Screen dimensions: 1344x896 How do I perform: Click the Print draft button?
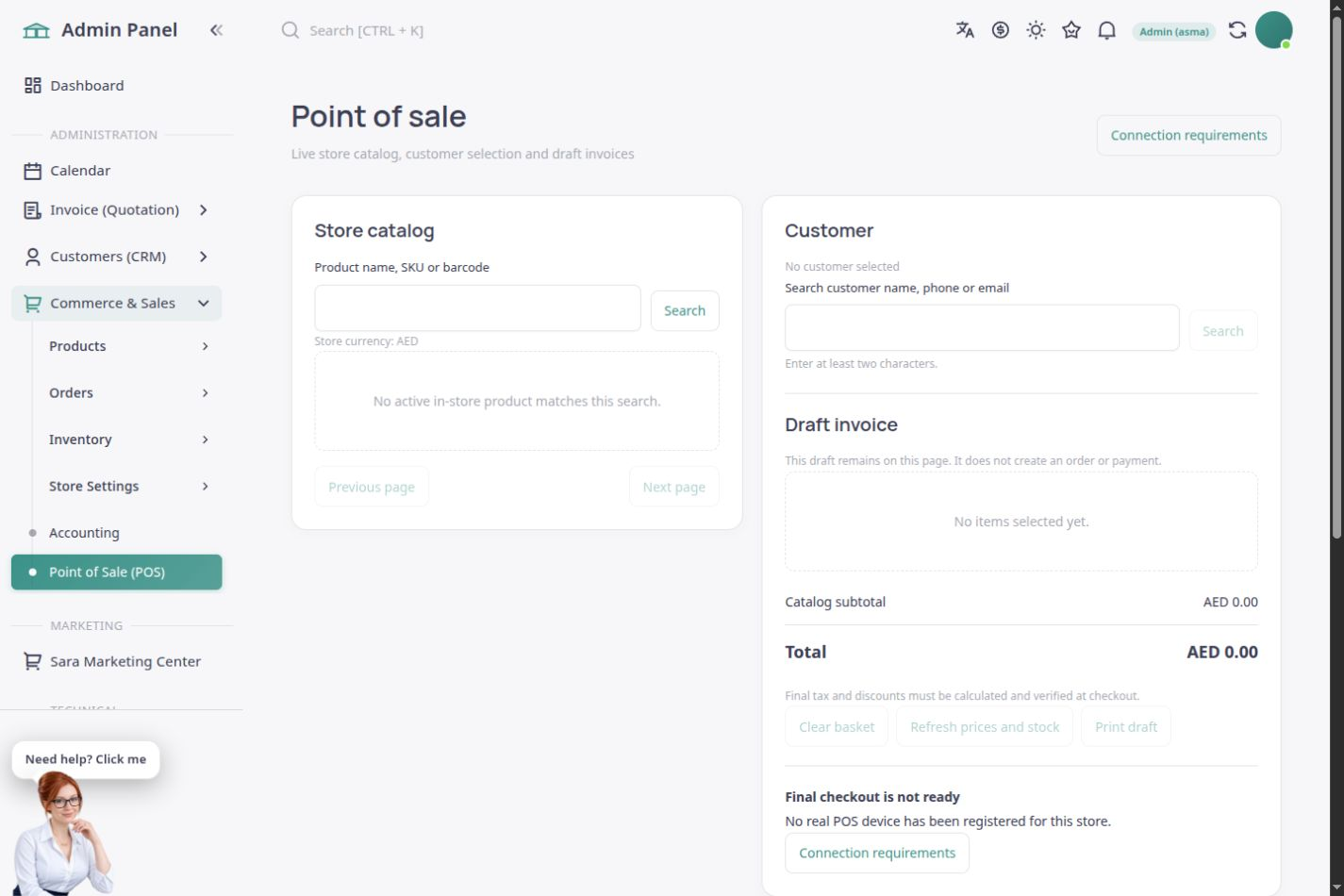click(1126, 727)
